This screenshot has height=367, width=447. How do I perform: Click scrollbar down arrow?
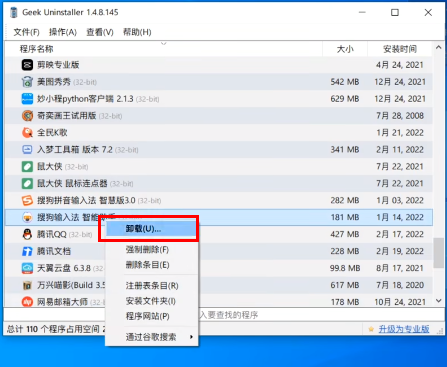tap(438, 301)
